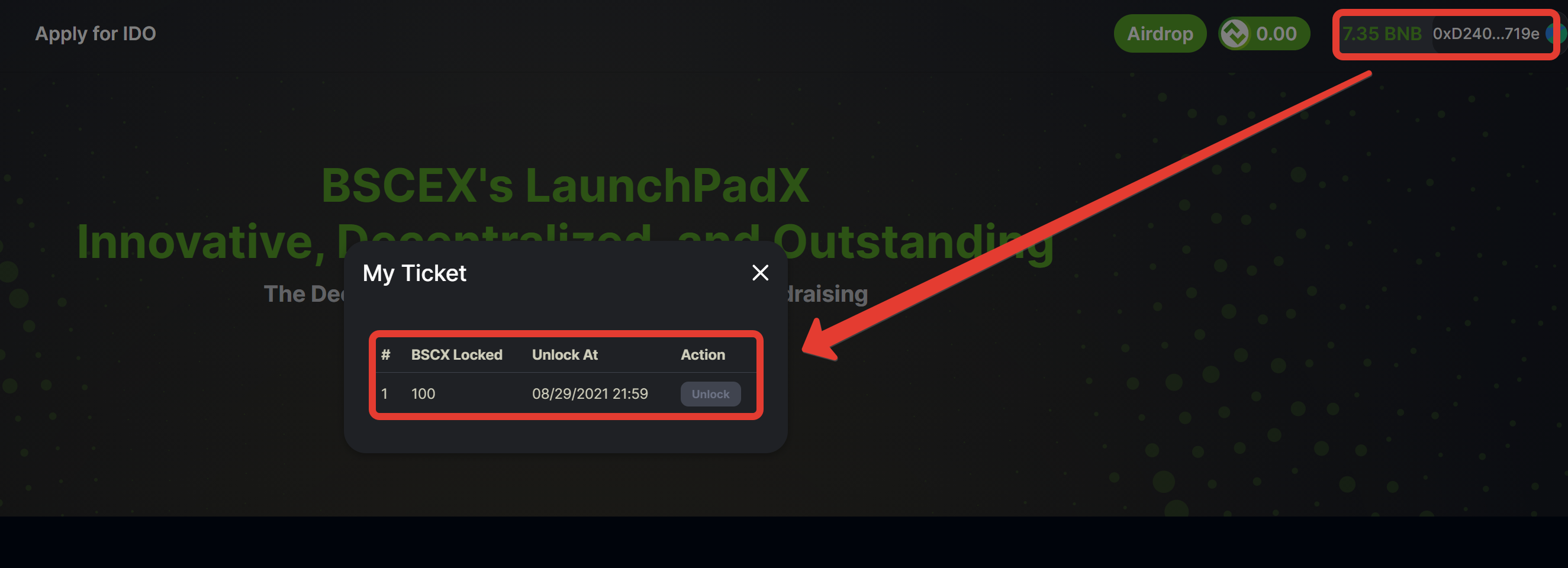The image size is (1568, 568).
Task: Click the My Ticket dialog title
Action: pyautogui.click(x=414, y=273)
